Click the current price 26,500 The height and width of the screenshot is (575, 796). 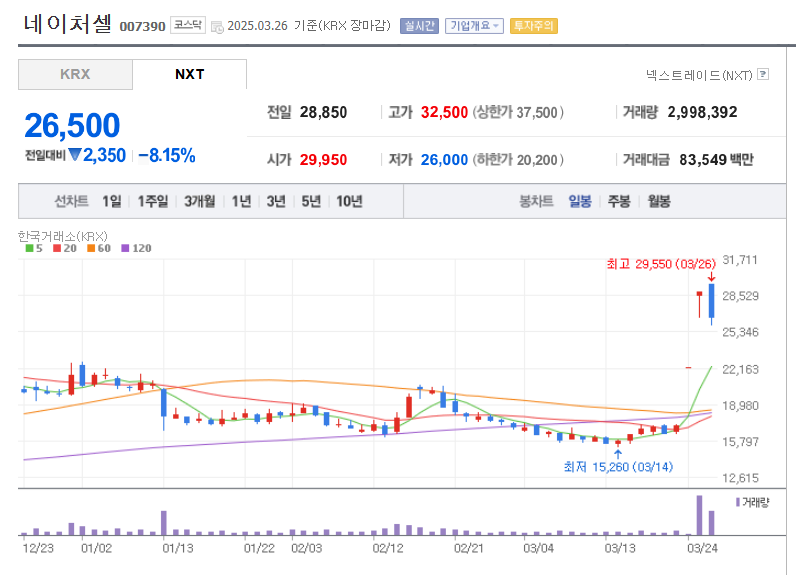[72, 125]
